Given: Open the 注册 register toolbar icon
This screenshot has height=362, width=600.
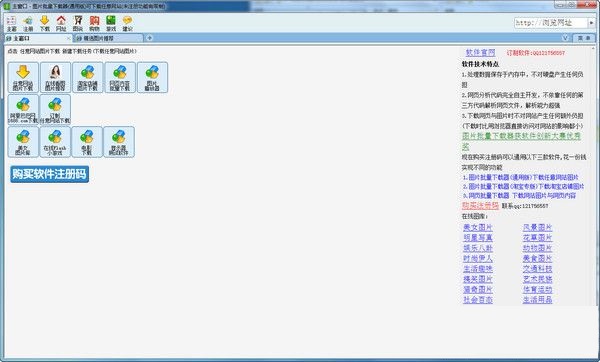Looking at the screenshot, I should click(28, 24).
